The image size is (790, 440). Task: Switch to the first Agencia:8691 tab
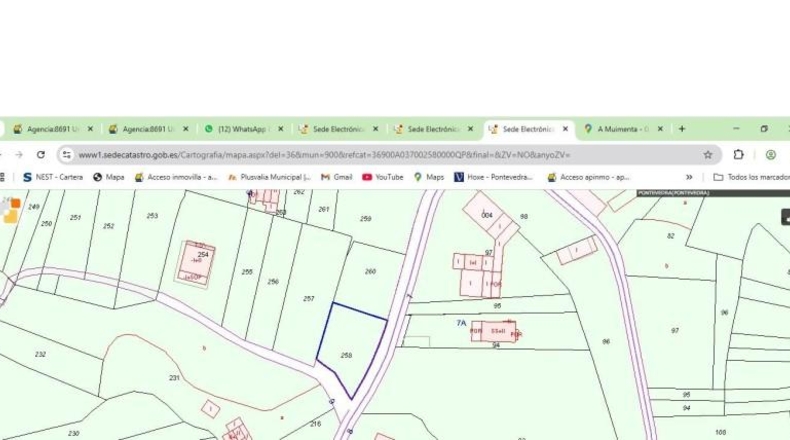coord(52,129)
